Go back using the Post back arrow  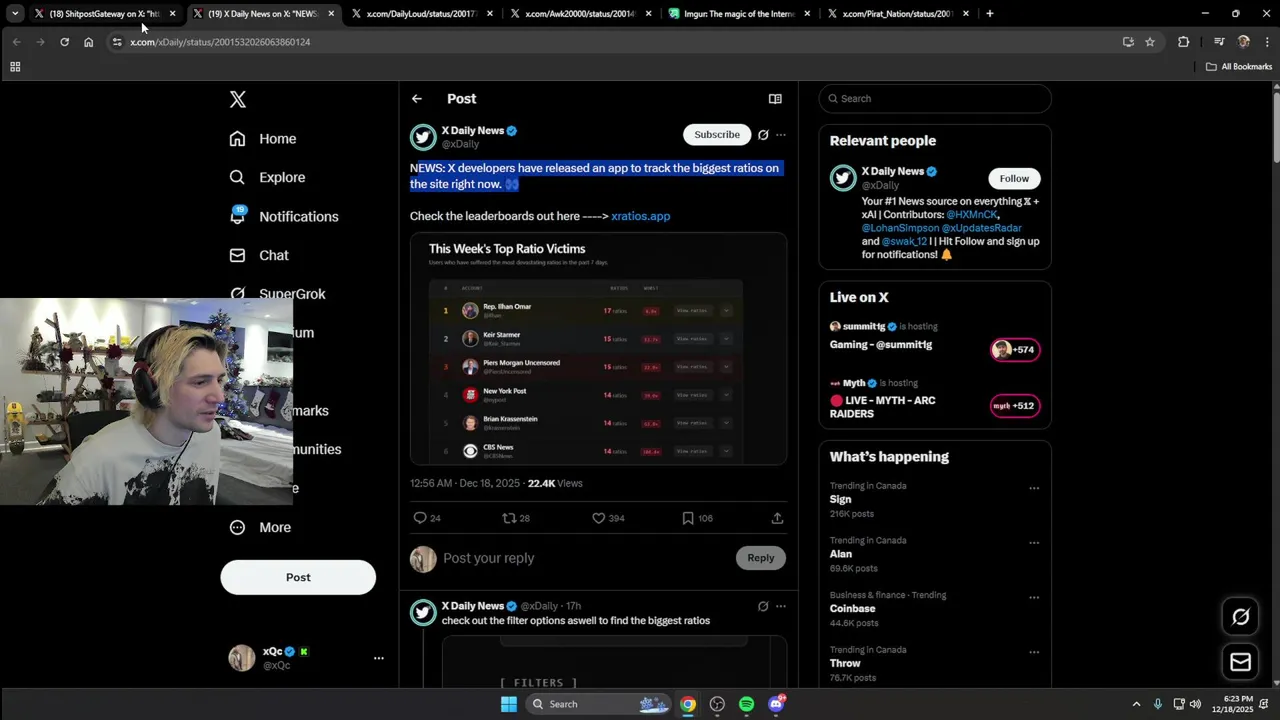[x=417, y=99]
